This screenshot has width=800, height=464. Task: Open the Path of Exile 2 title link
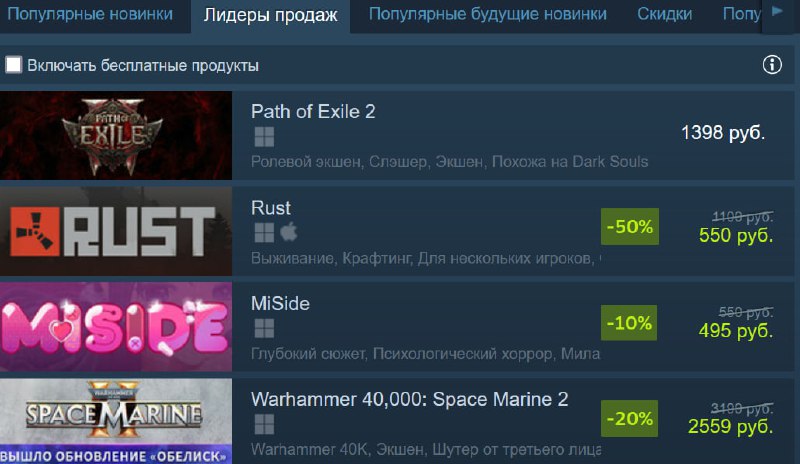pyautogui.click(x=313, y=111)
